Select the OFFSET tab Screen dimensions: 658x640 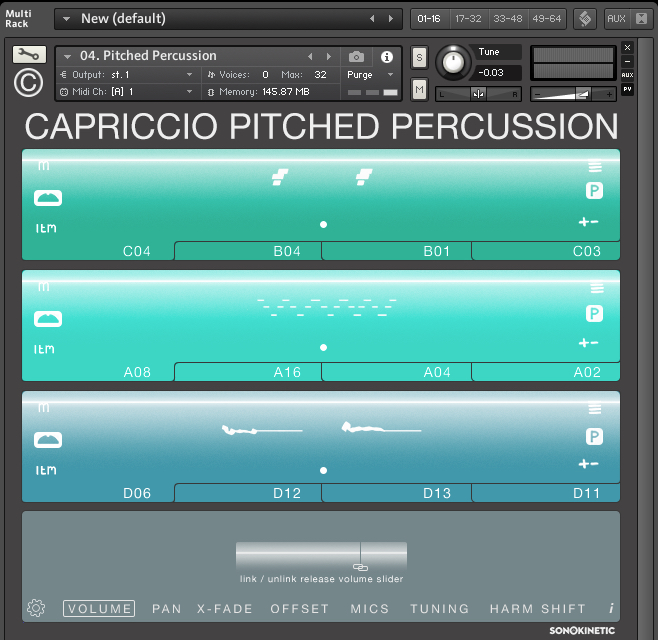tap(300, 609)
